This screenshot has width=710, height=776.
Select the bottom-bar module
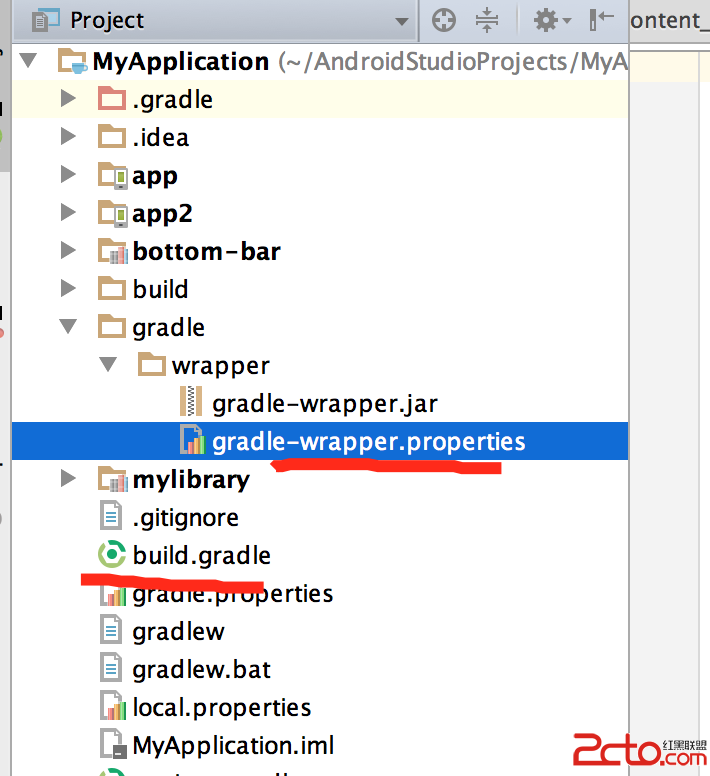(x=205, y=251)
